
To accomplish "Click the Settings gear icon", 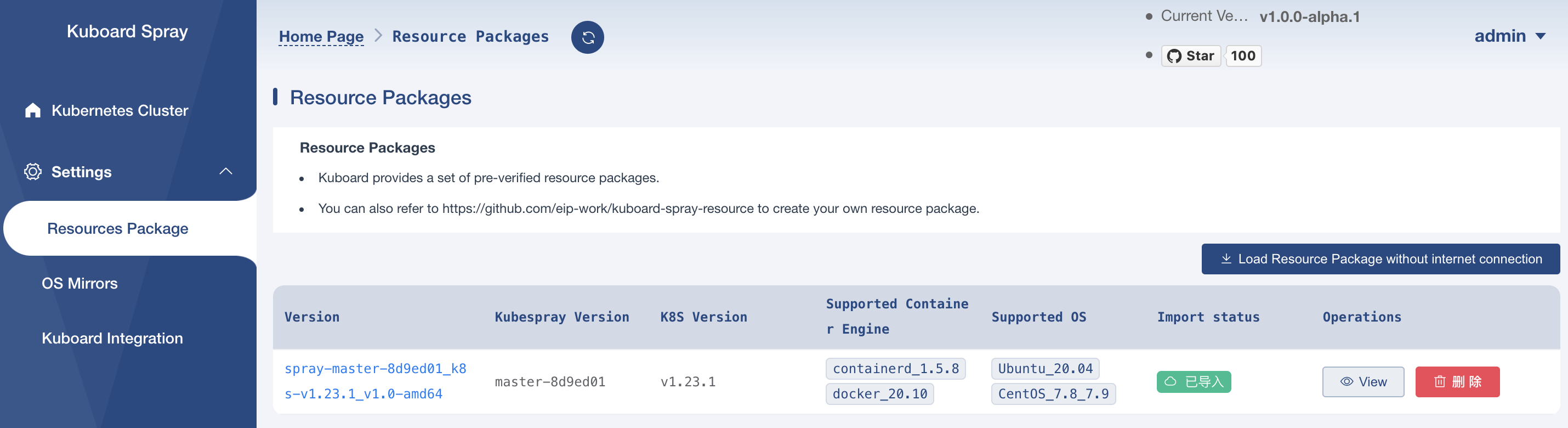I will 33,172.
